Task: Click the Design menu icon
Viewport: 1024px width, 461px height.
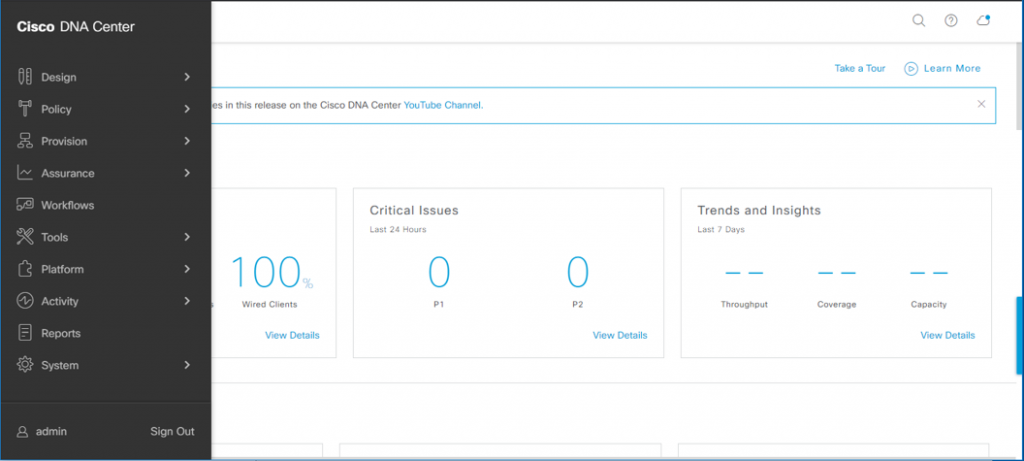Action: pos(25,76)
